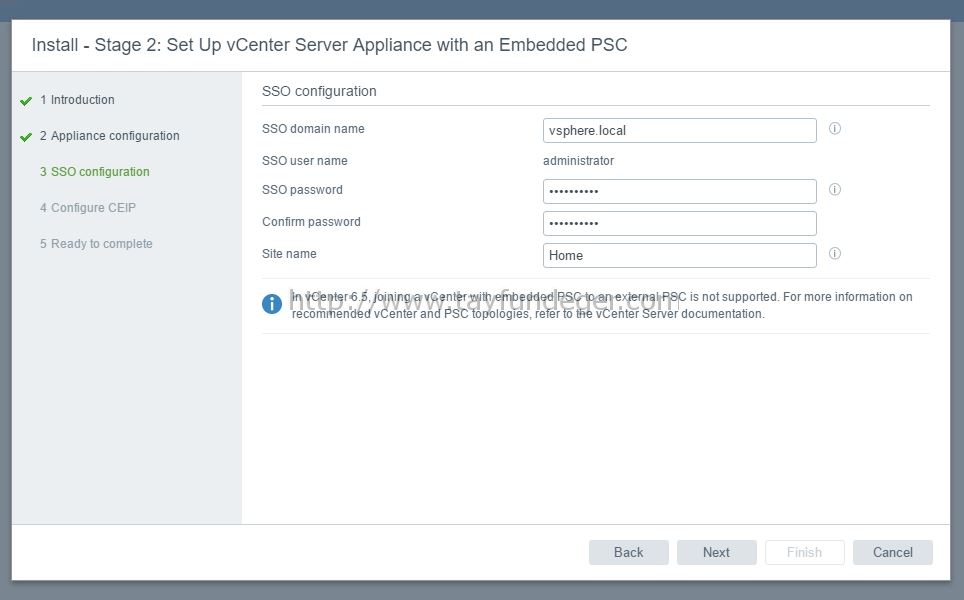
Task: Click the info icon beside SSO password
Action: (834, 189)
